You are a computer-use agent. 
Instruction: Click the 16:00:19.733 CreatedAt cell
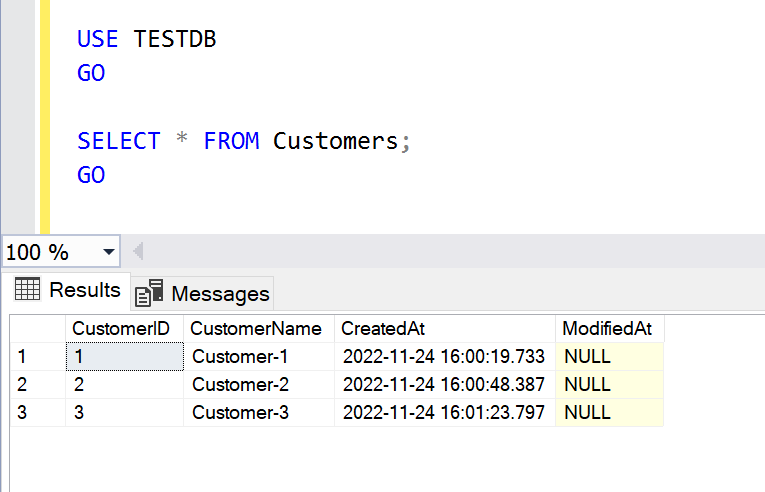pyautogui.click(x=444, y=356)
